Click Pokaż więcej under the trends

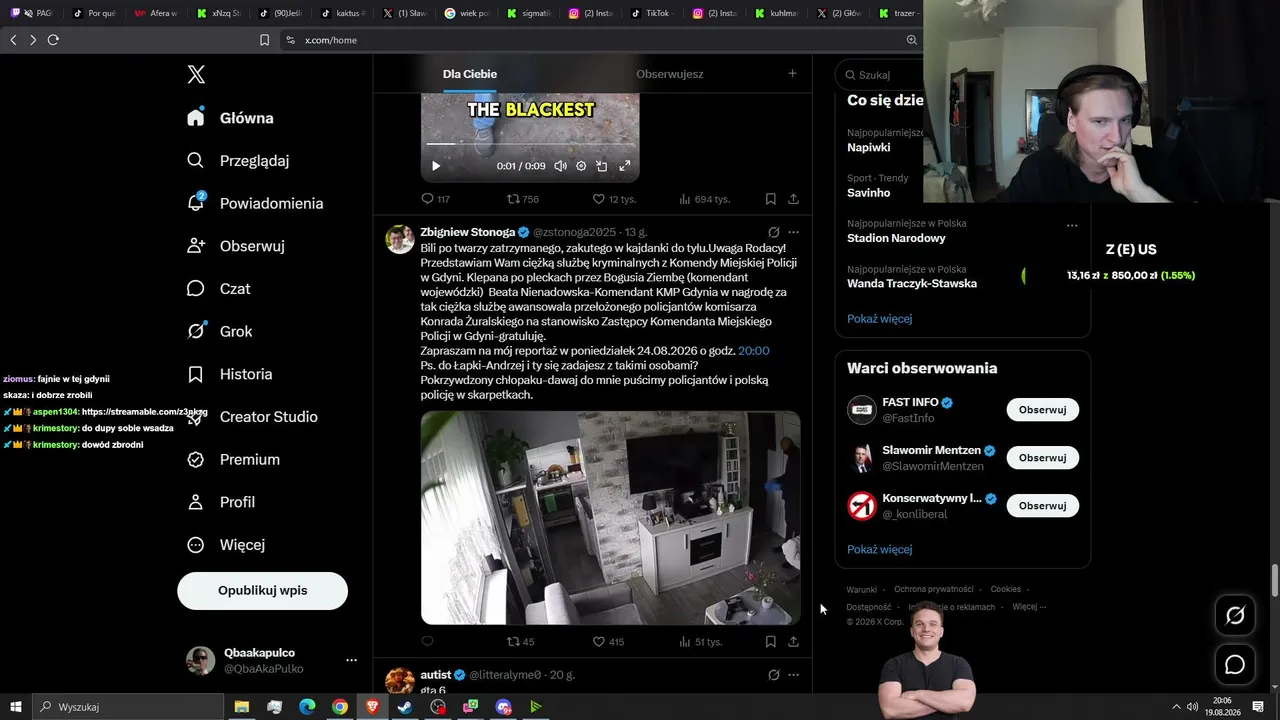(879, 319)
